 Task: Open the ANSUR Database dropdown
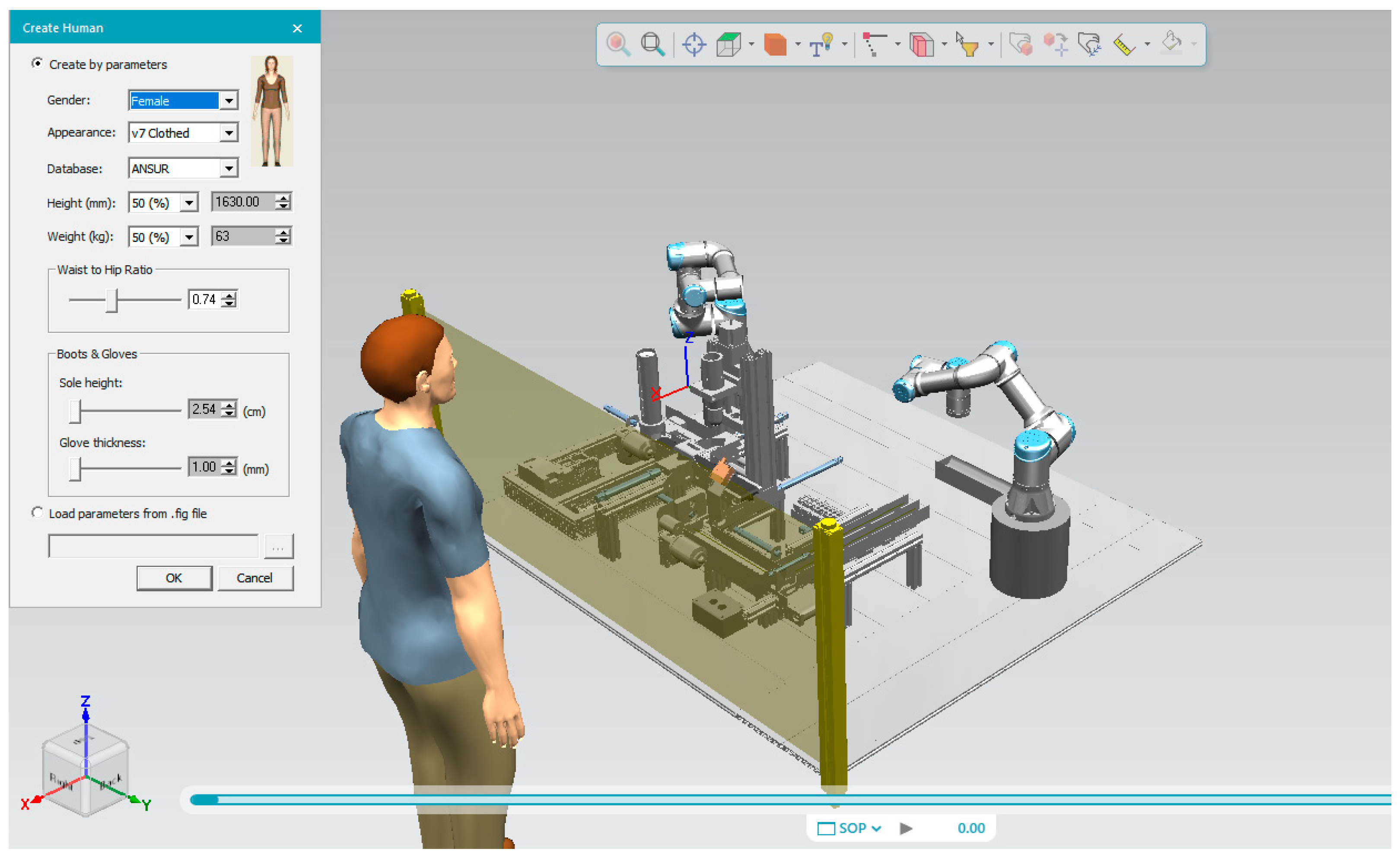click(229, 168)
